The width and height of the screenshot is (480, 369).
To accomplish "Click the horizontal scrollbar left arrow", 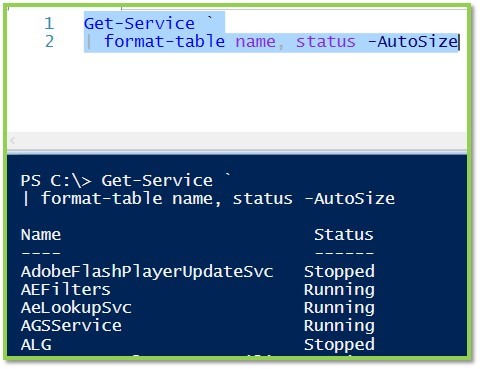I will (13, 141).
